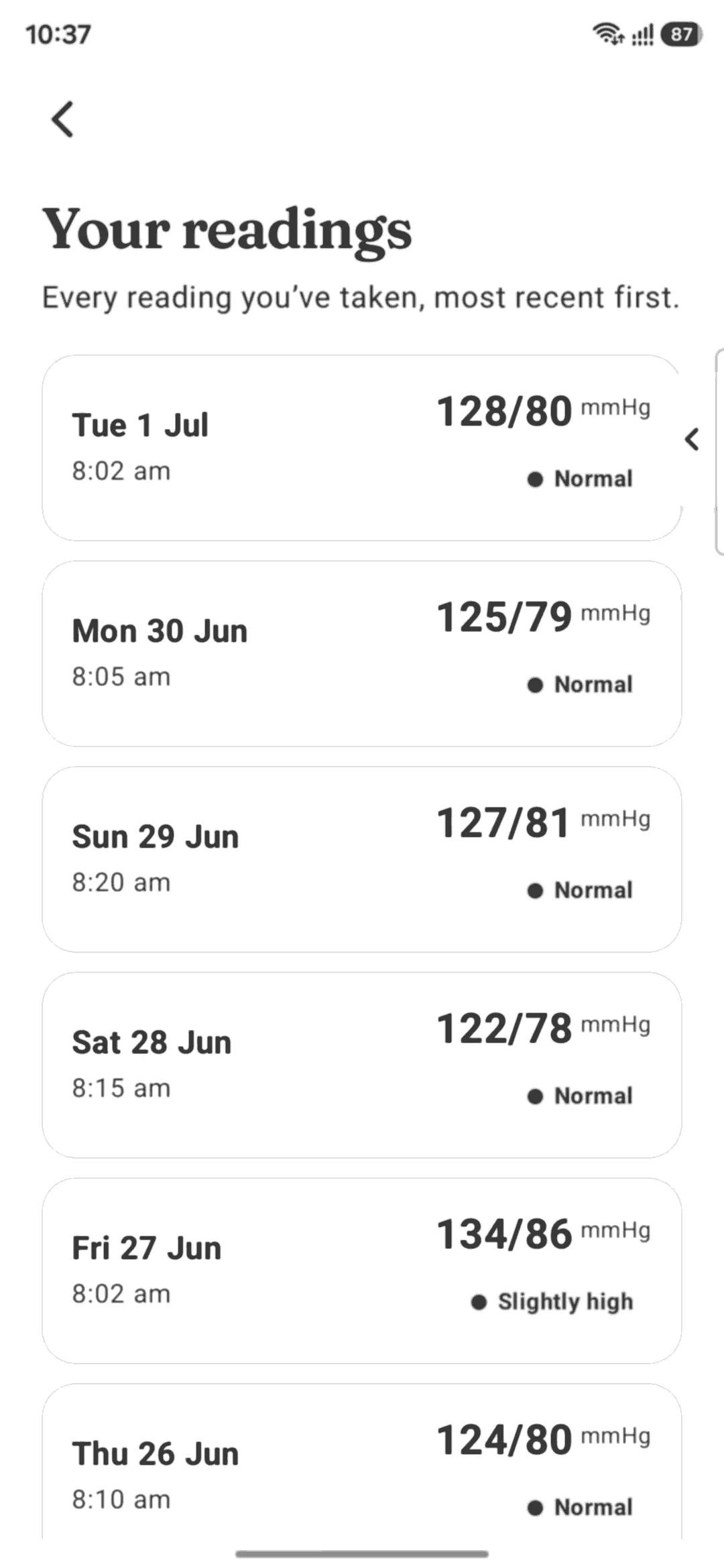724x1568 pixels.
Task: Tap the 10:37 clock in status bar
Action: [x=58, y=34]
